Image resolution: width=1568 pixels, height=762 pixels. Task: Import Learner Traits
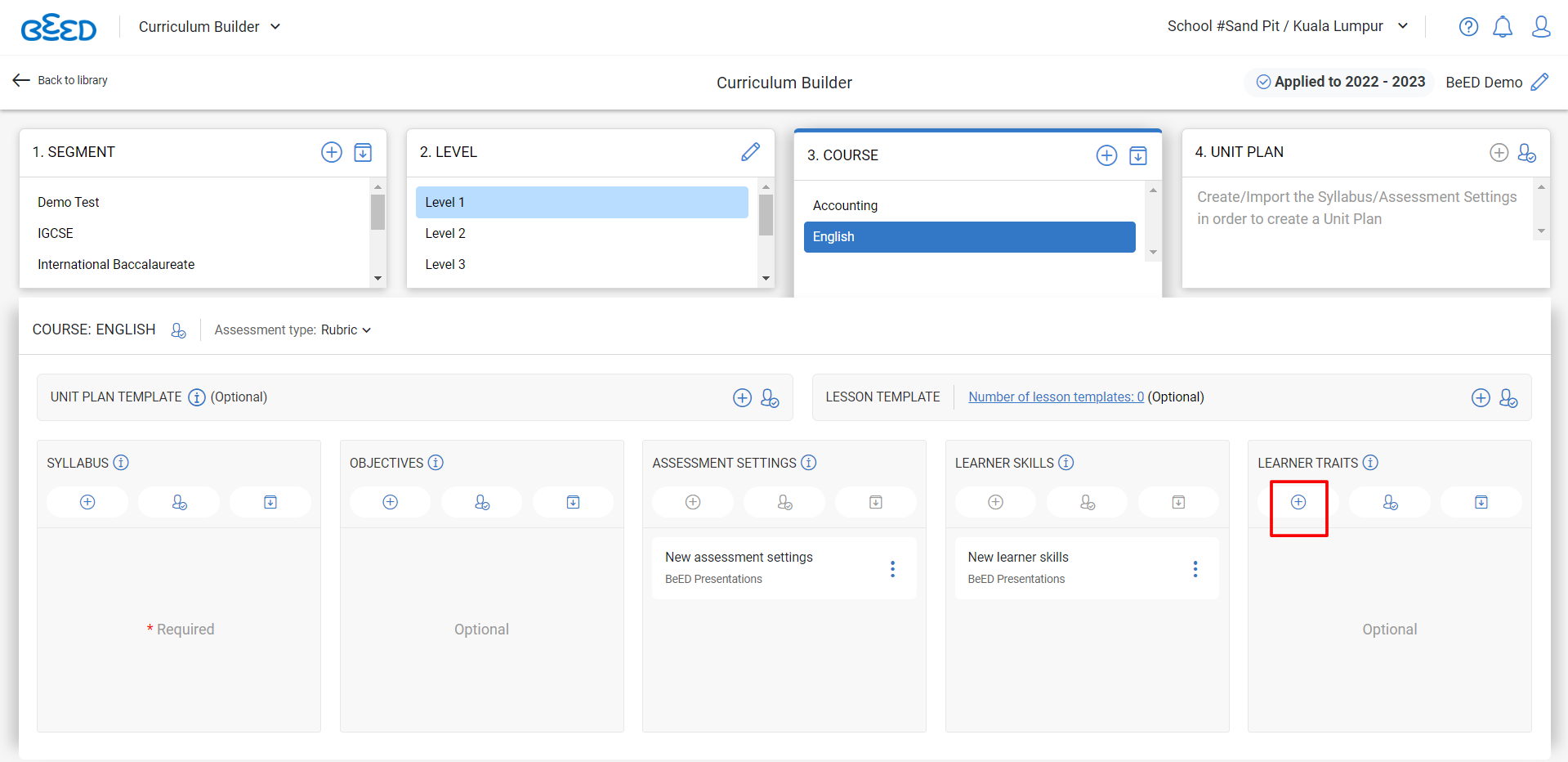[1481, 502]
